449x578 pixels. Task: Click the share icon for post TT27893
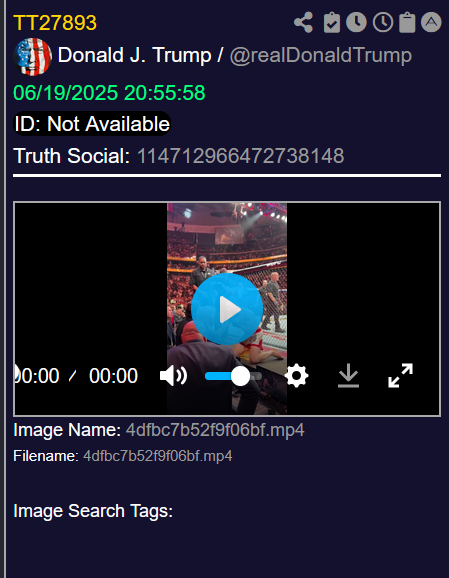[x=304, y=22]
